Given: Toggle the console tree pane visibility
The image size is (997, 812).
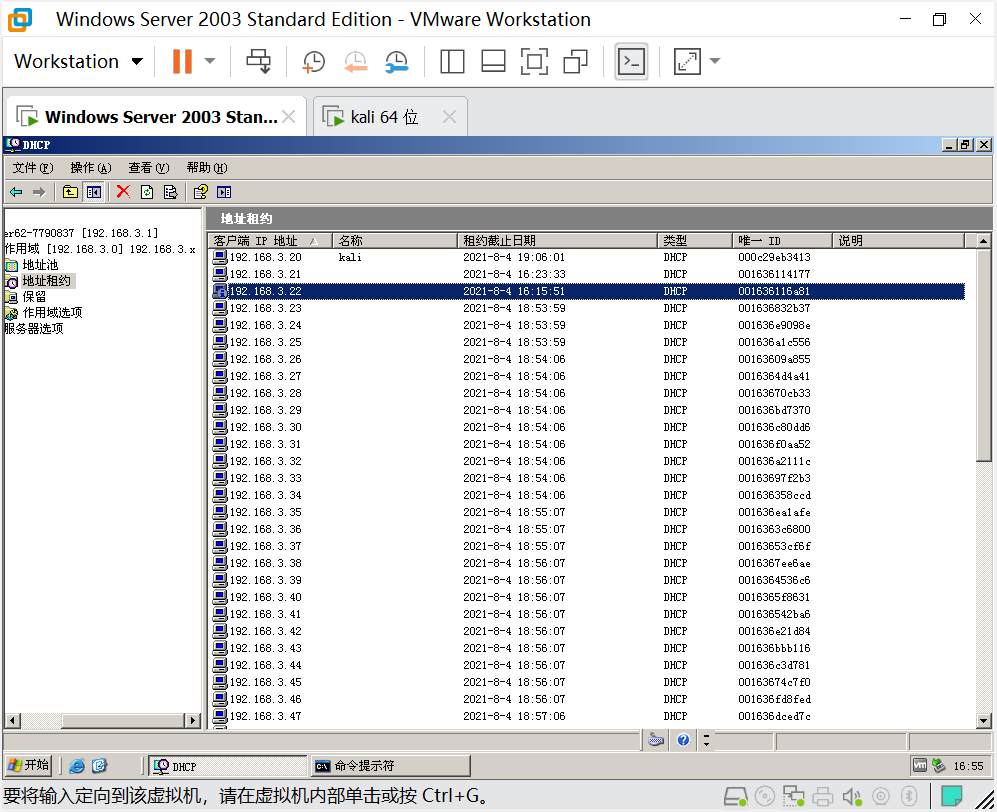Looking at the screenshot, I should coord(93,192).
